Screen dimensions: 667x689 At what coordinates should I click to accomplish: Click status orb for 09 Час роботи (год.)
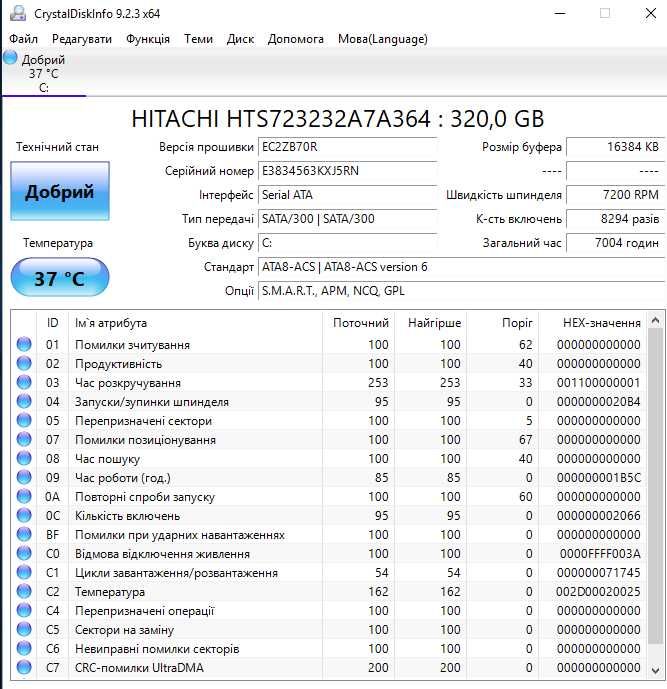(x=24, y=477)
